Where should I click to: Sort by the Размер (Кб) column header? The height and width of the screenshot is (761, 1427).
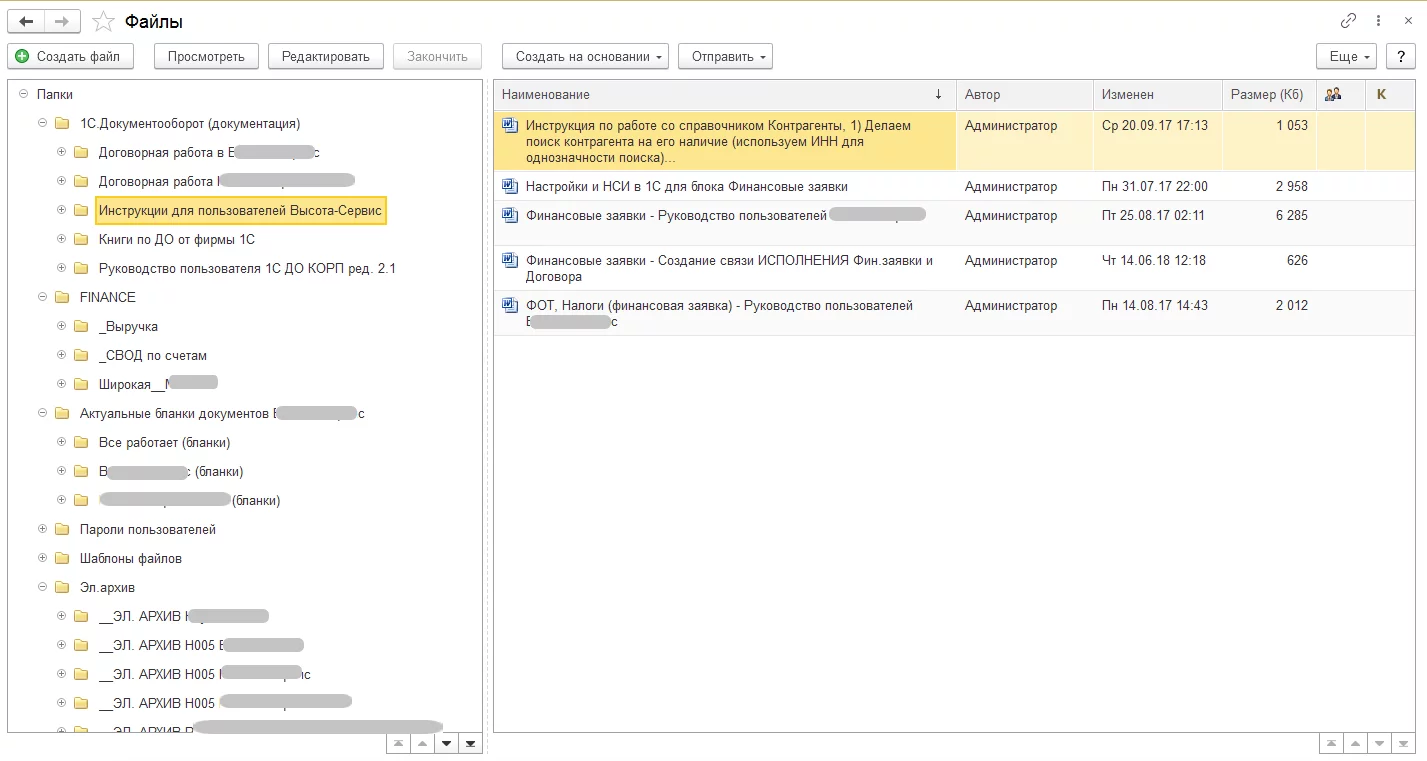[x=1269, y=94]
